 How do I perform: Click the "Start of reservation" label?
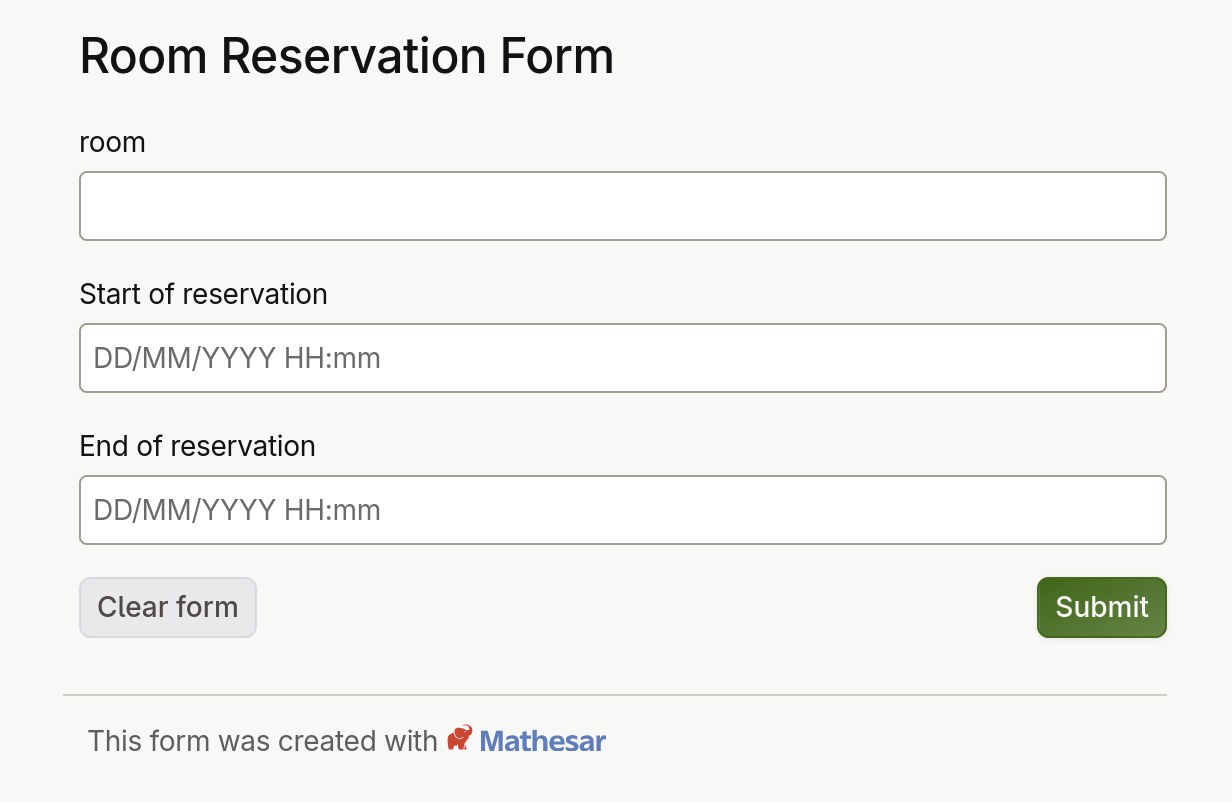point(203,294)
